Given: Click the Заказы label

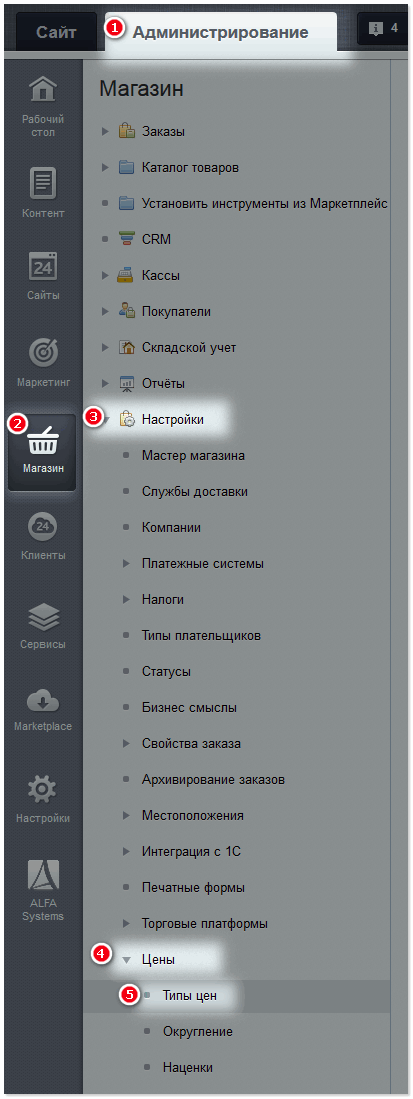Looking at the screenshot, I should pos(163,131).
